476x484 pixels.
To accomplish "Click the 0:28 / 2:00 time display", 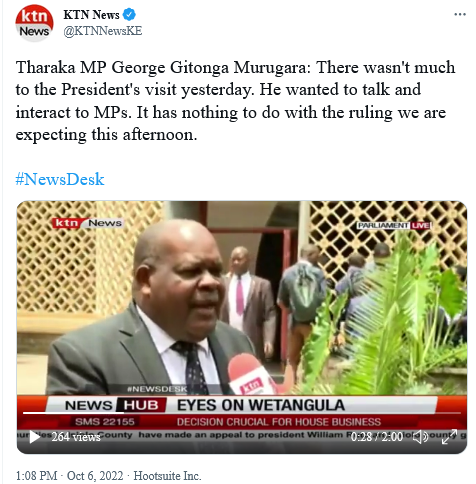I will 377,437.
